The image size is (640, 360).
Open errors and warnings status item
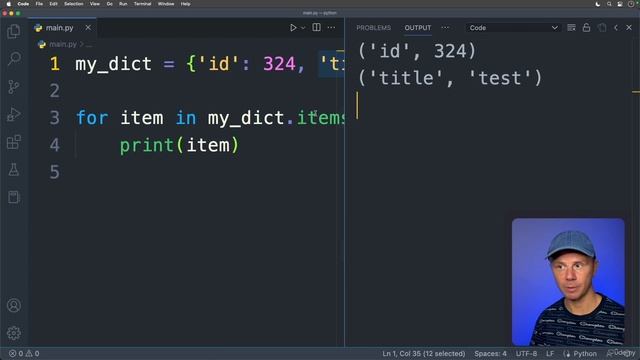(24, 353)
